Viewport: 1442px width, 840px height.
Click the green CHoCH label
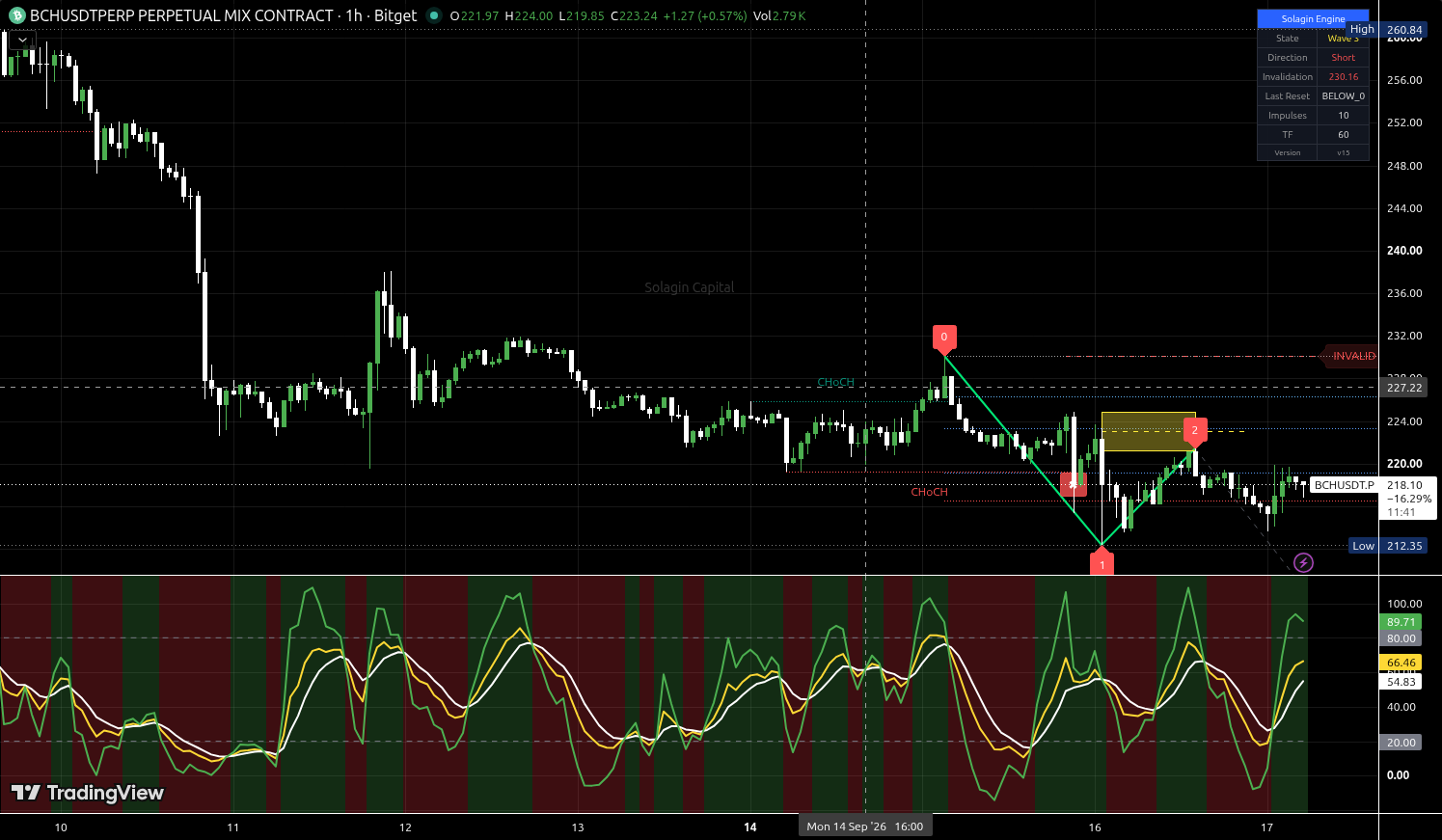point(835,383)
